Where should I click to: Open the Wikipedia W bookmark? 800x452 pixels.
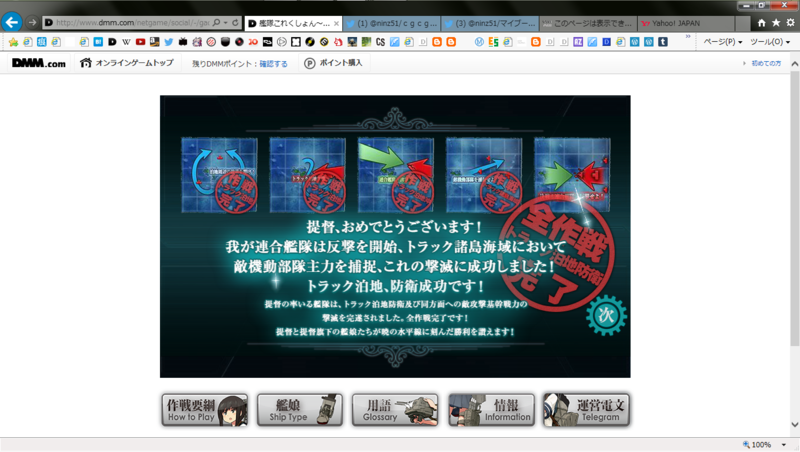click(126, 42)
